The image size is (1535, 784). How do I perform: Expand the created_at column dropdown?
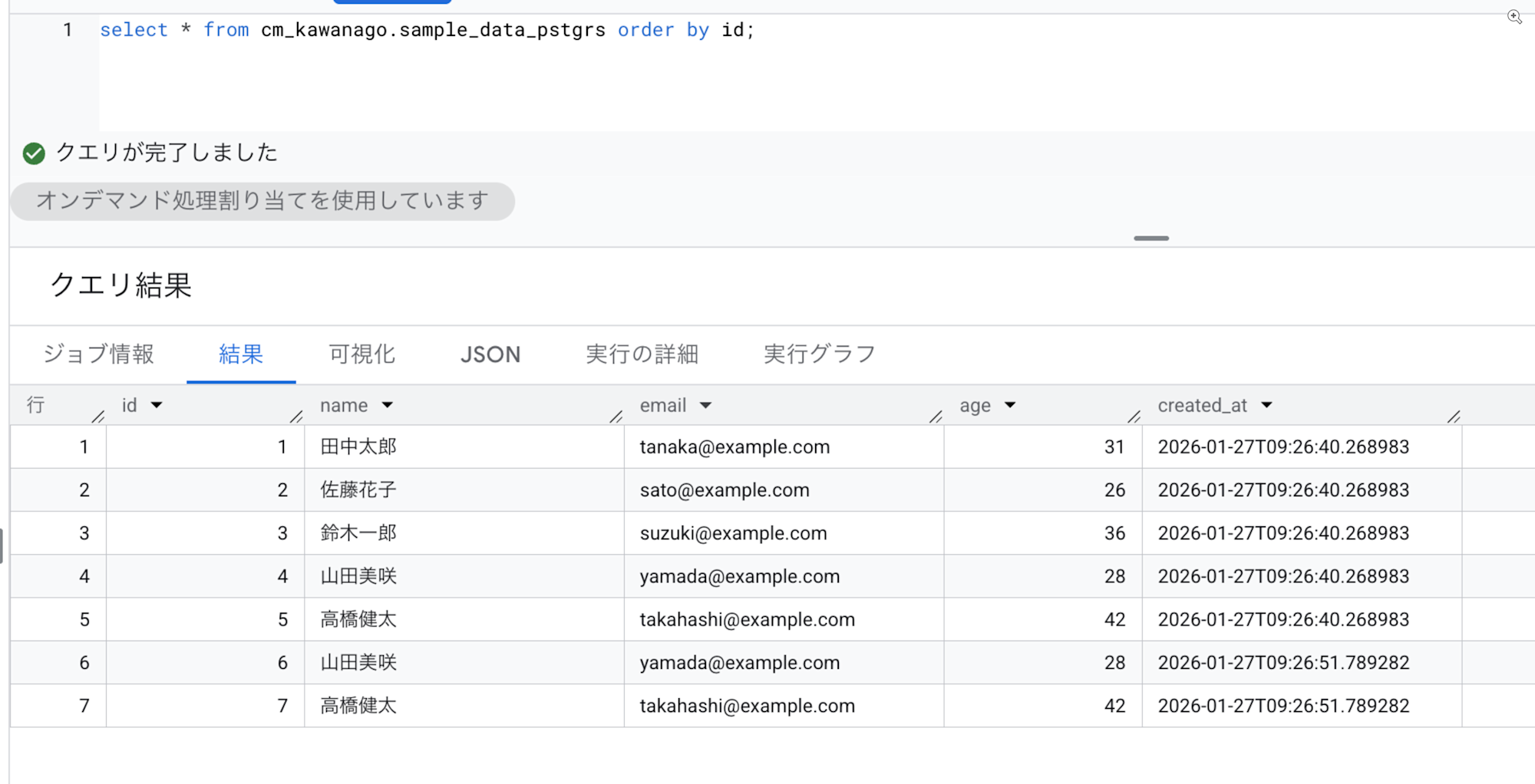tap(1267, 405)
